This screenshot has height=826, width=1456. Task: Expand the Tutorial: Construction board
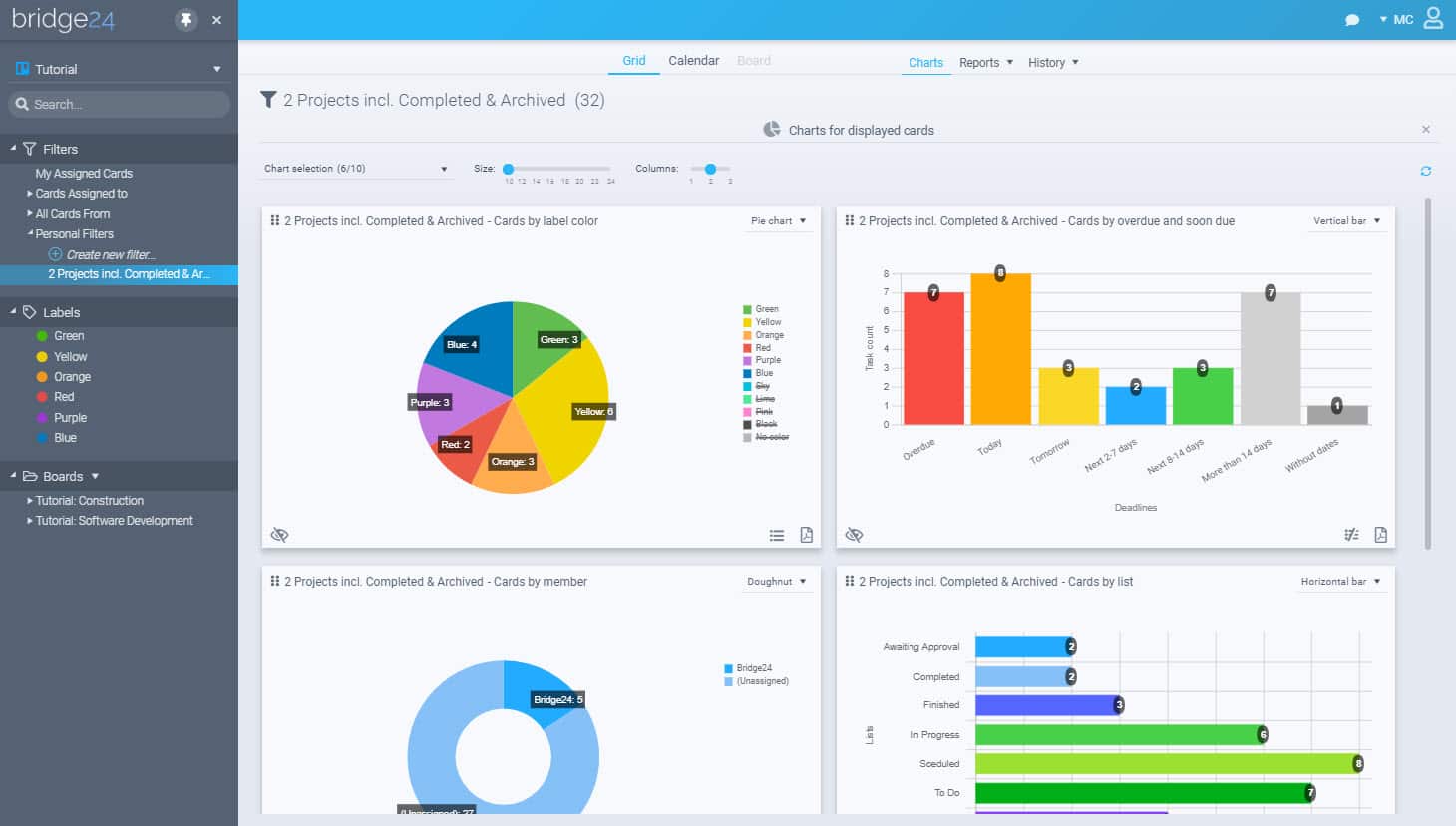coord(90,501)
